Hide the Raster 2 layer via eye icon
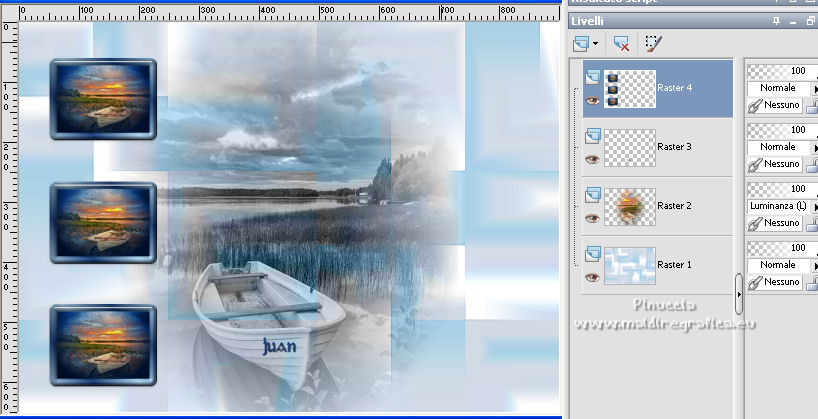This screenshot has width=818, height=419. click(x=592, y=219)
